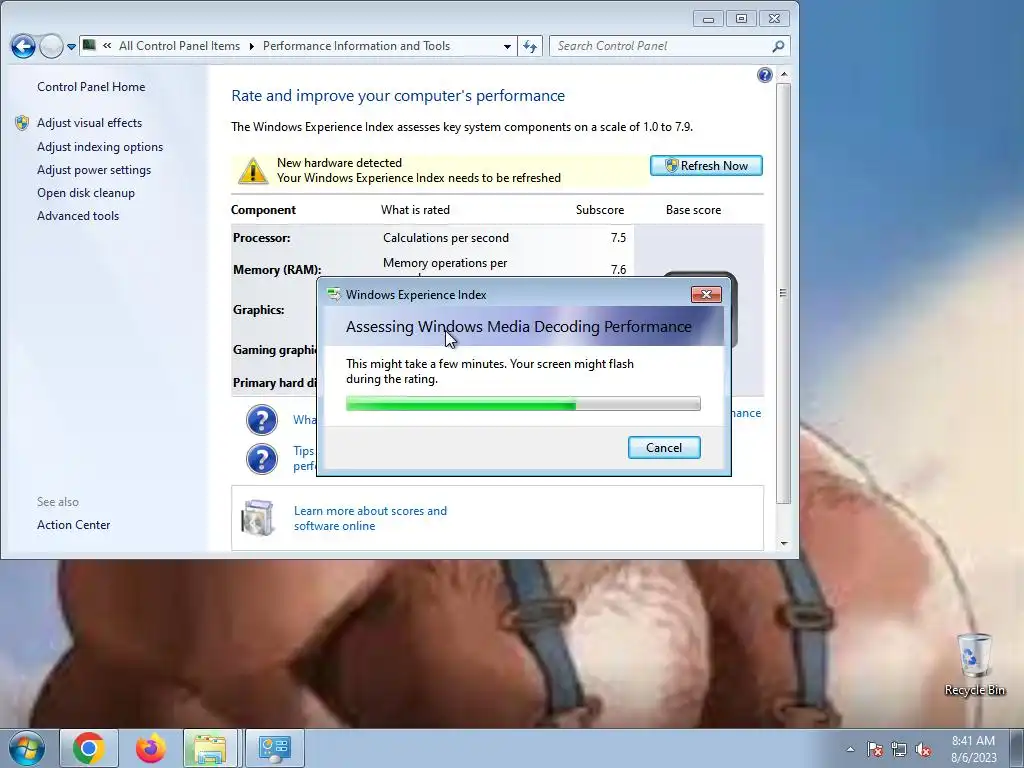Launch Firefox from the taskbar
This screenshot has height=768, width=1024.
click(150, 748)
